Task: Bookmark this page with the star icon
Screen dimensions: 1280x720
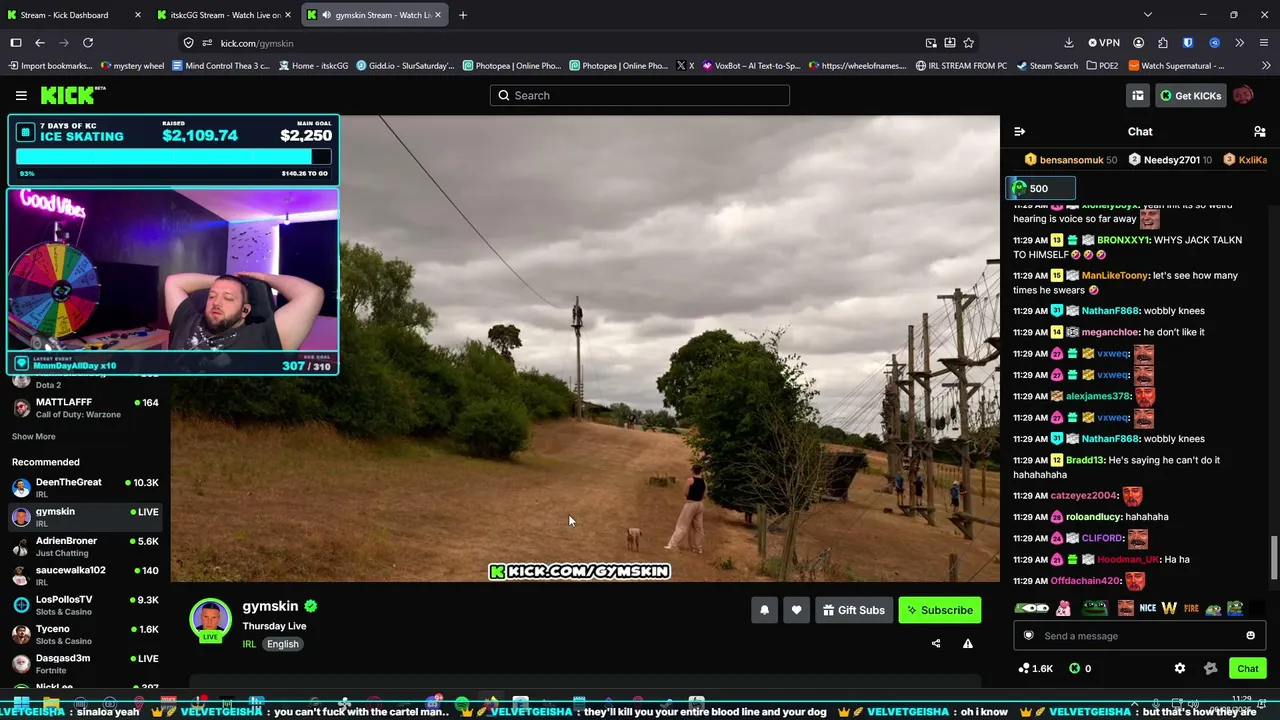Action: pos(968,43)
